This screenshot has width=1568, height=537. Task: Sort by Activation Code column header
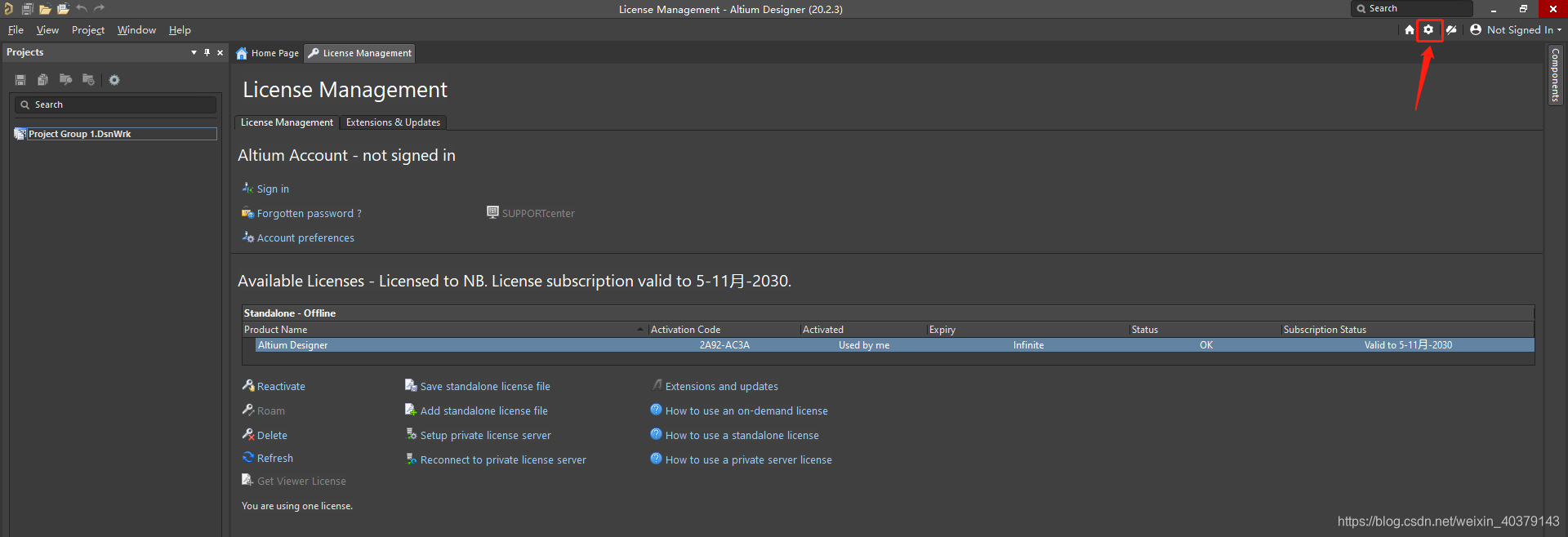(724, 330)
